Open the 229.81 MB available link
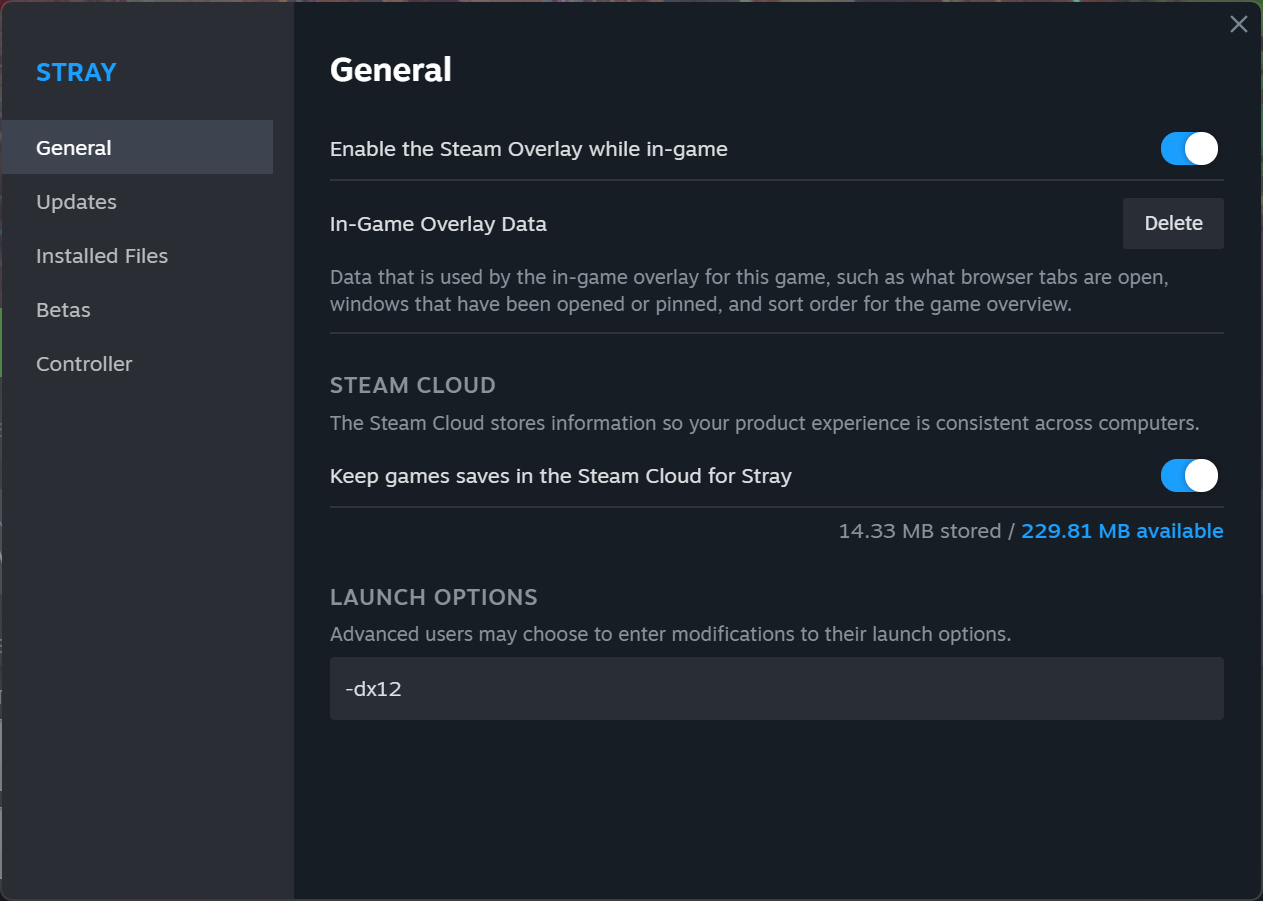Screen dimensions: 1263x901 1122,531
